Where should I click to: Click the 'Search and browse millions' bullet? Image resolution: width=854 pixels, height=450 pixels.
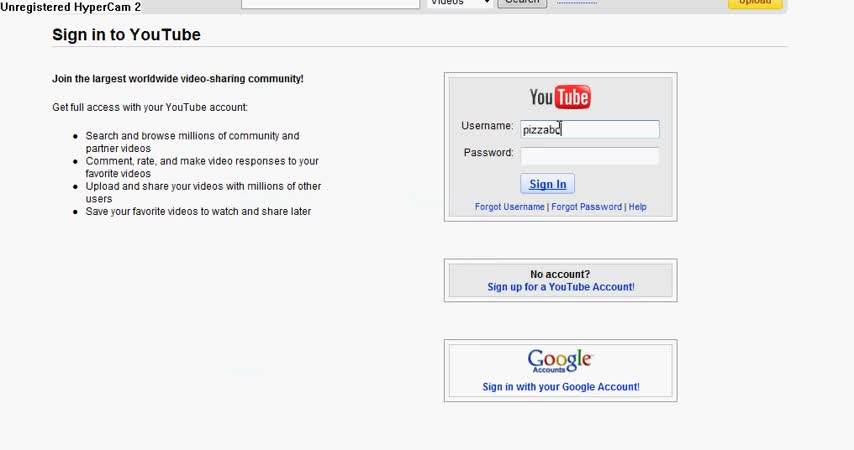tap(192, 142)
